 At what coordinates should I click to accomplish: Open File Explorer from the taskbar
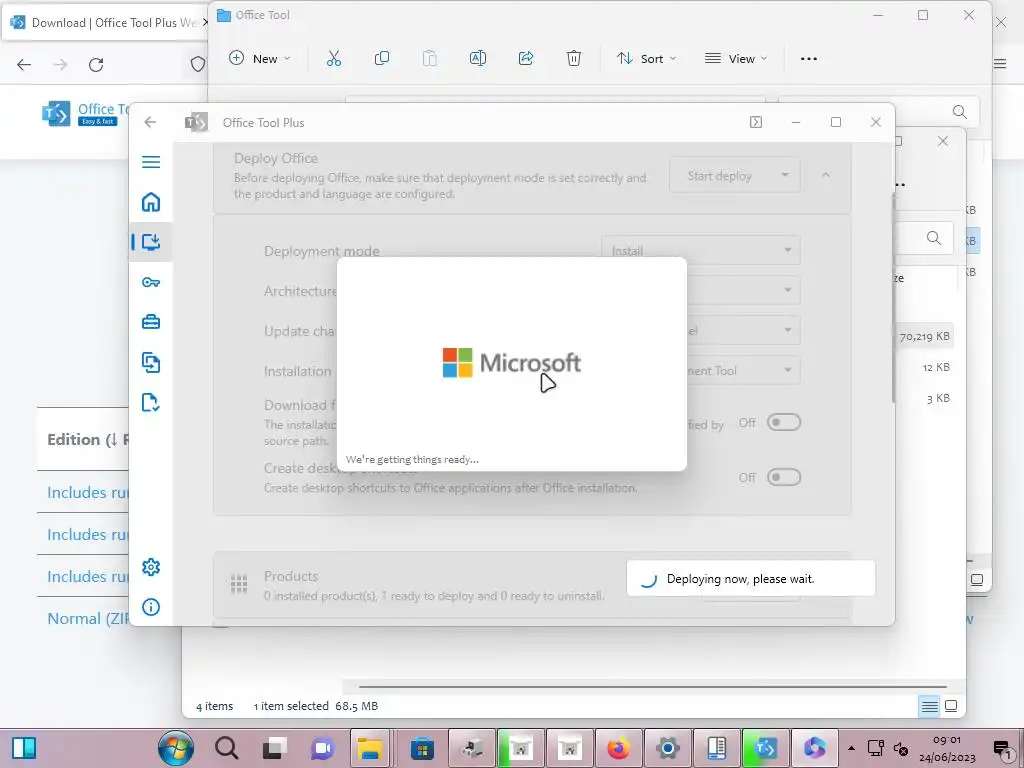click(370, 748)
